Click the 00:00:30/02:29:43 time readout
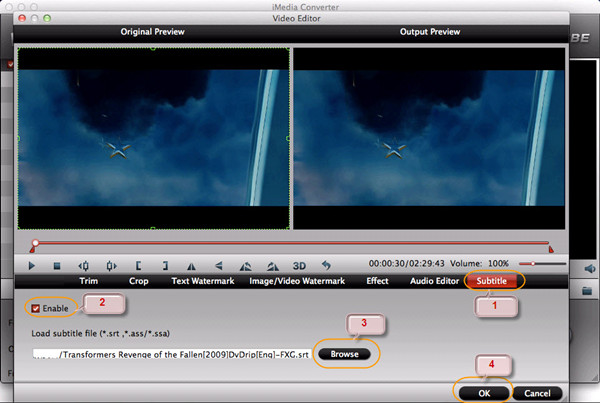This screenshot has width=600, height=403. [x=406, y=263]
